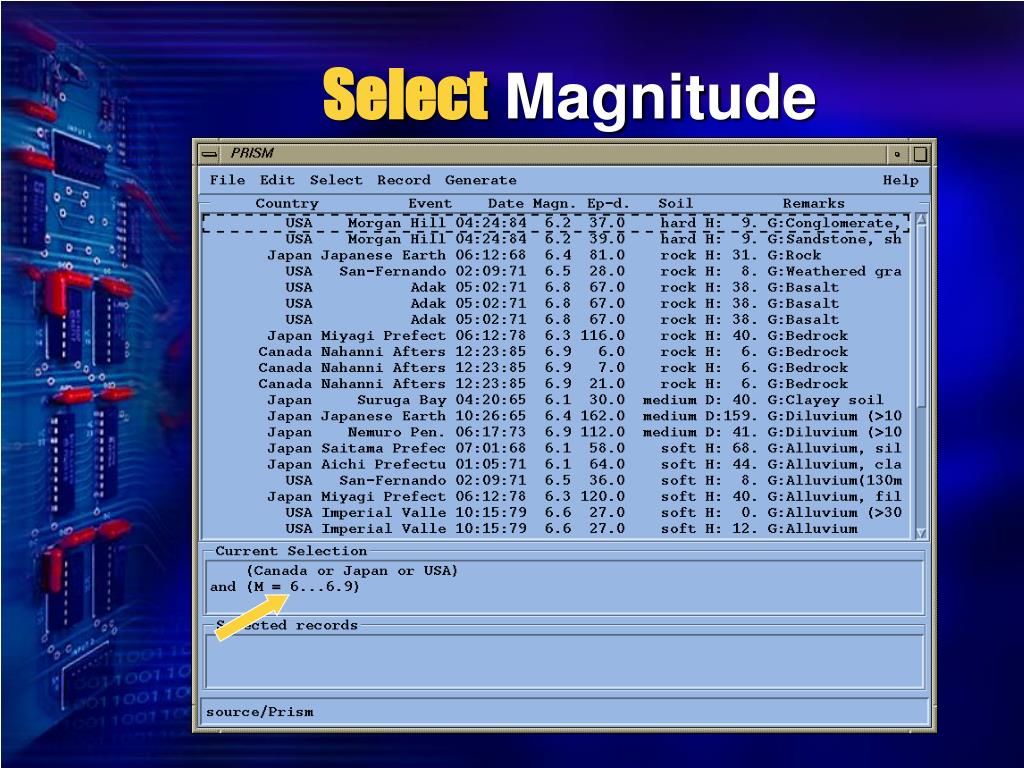Select the Saitama Prefec record
Screen dimensions: 1024x768
click(556, 448)
